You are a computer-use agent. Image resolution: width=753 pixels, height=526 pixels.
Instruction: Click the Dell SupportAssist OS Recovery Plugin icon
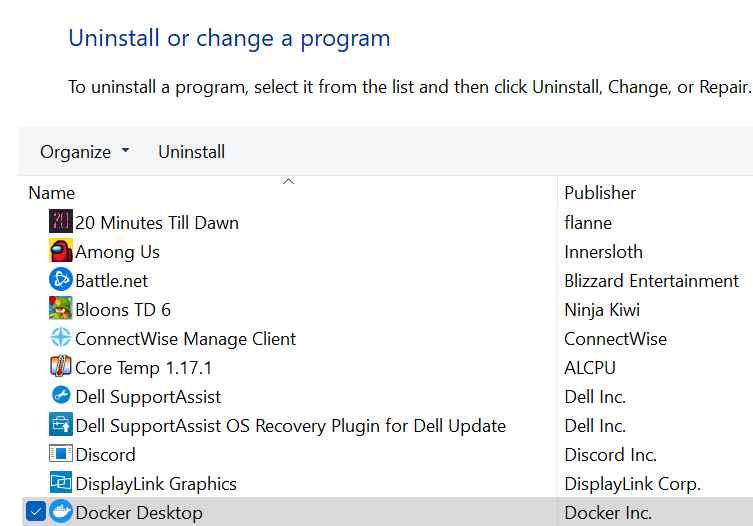[x=61, y=425]
